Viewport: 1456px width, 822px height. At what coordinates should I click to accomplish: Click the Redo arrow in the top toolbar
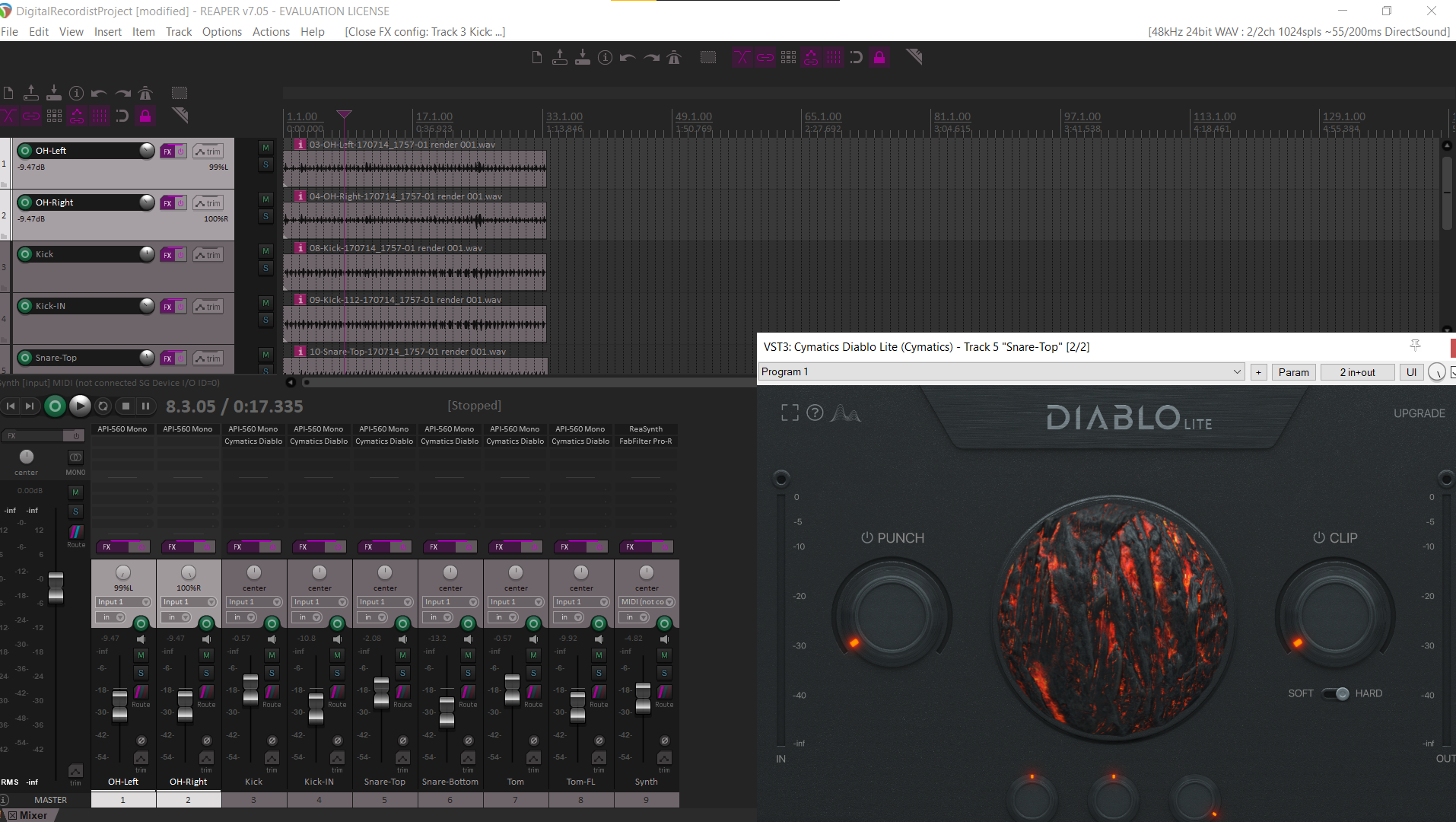[x=651, y=58]
